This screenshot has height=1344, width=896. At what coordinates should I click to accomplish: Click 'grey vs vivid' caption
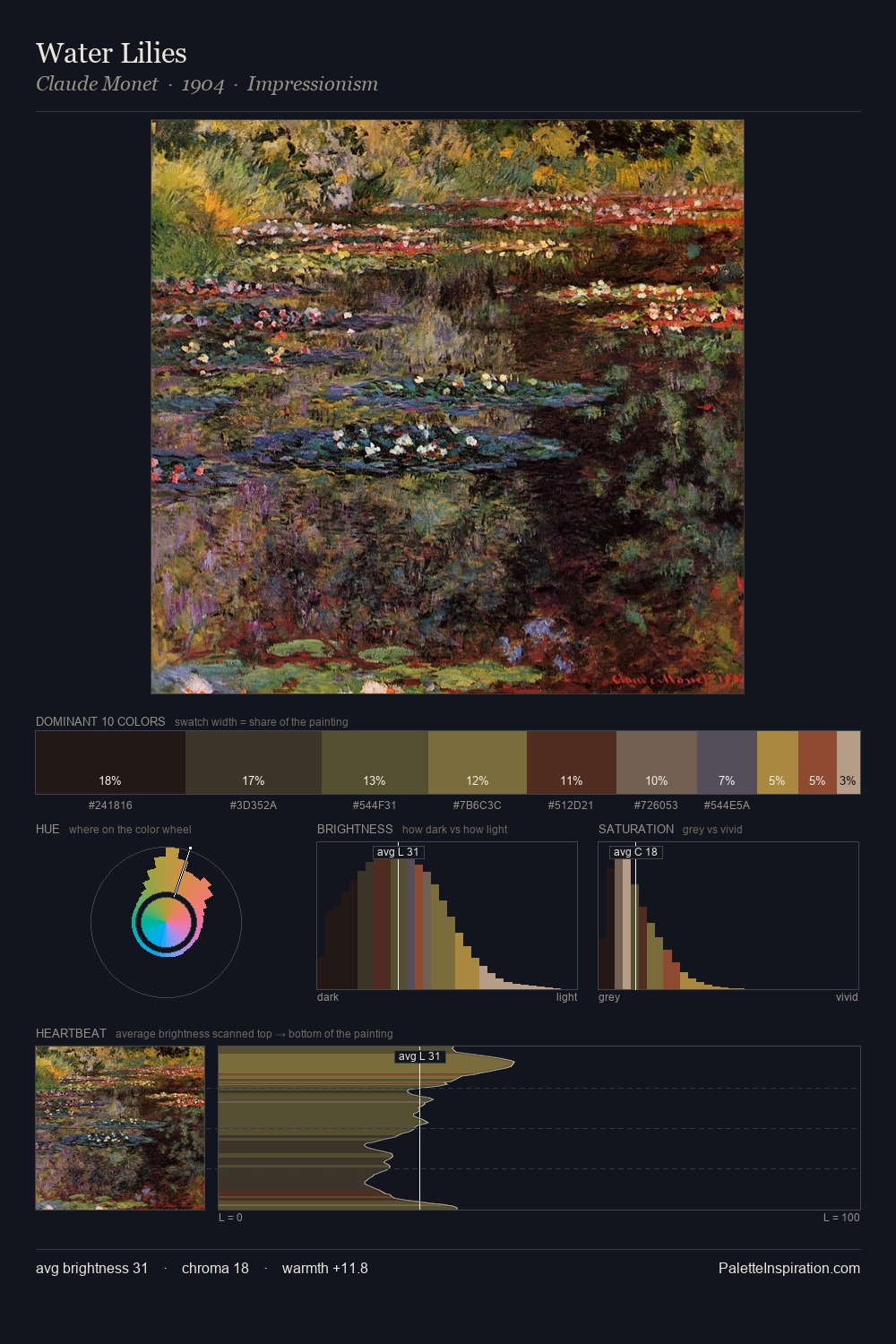point(712,830)
